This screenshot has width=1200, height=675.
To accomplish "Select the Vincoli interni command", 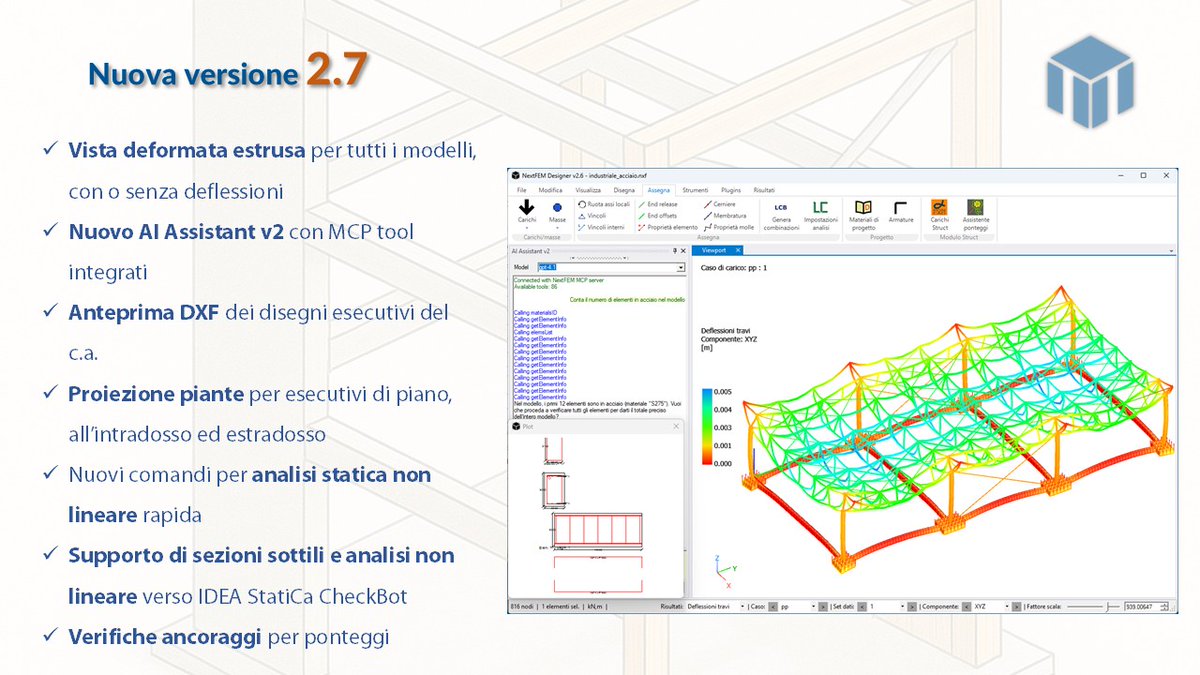I will pyautogui.click(x=601, y=227).
